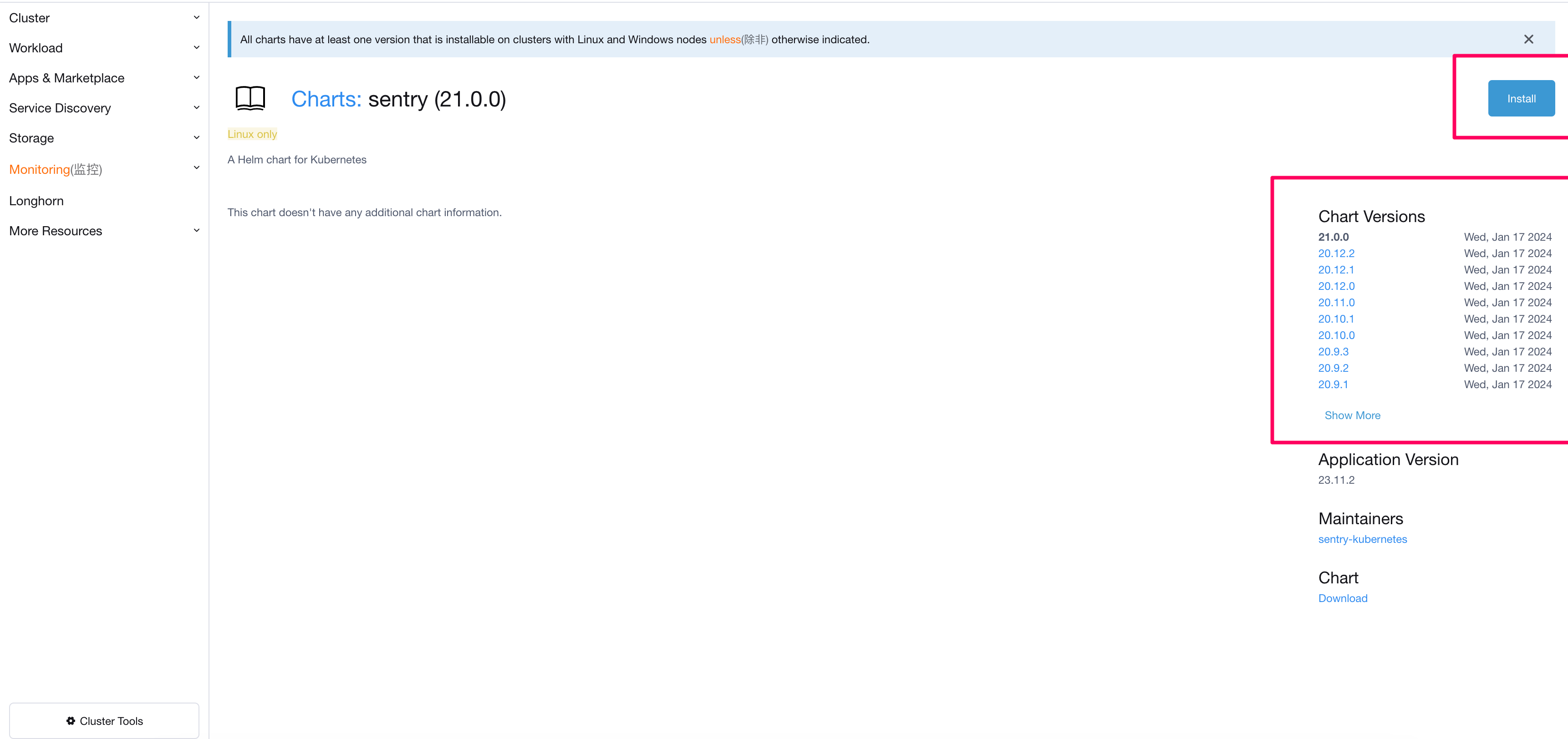Viewport: 1568px width, 739px height.
Task: Select chart version 20.10.0
Action: (x=1336, y=336)
